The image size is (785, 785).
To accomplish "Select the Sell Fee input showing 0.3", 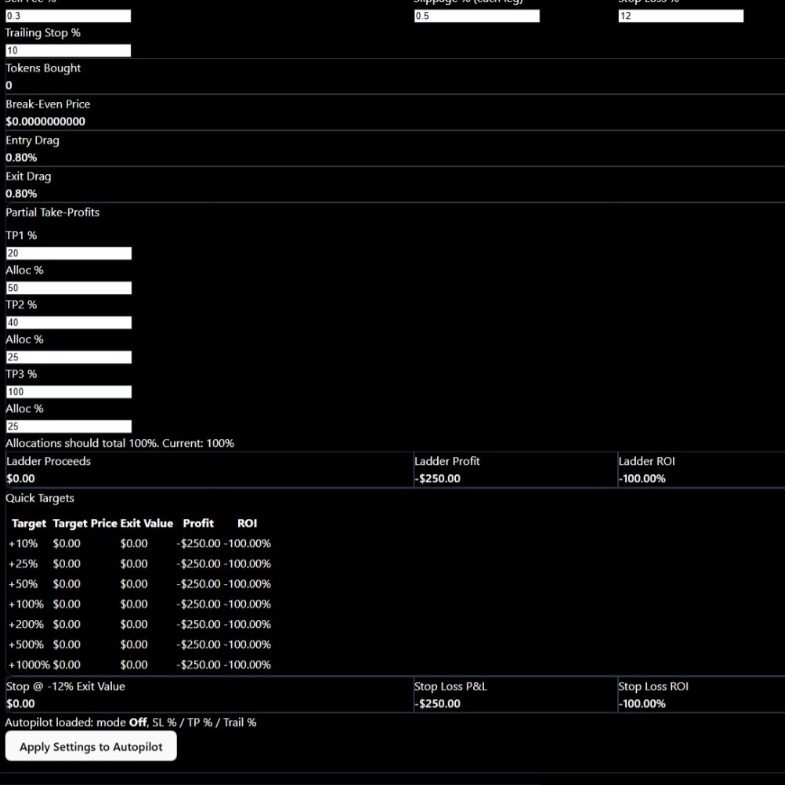I will click(68, 16).
